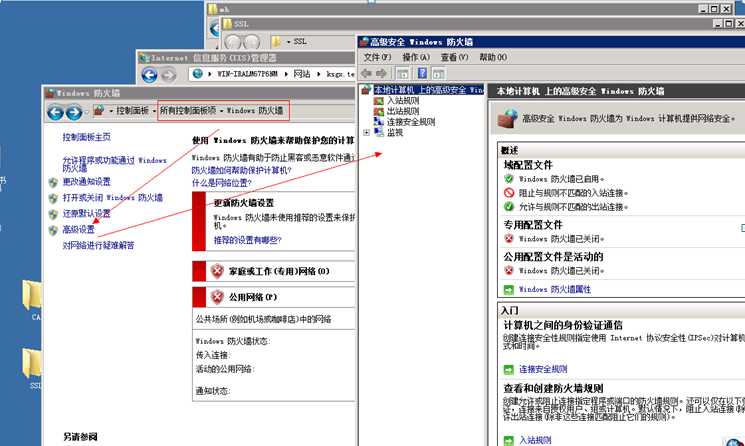Click WIN-IRALM67P6NM breadcrumb in IIS 管理器
745x446 pixels.
247,74
